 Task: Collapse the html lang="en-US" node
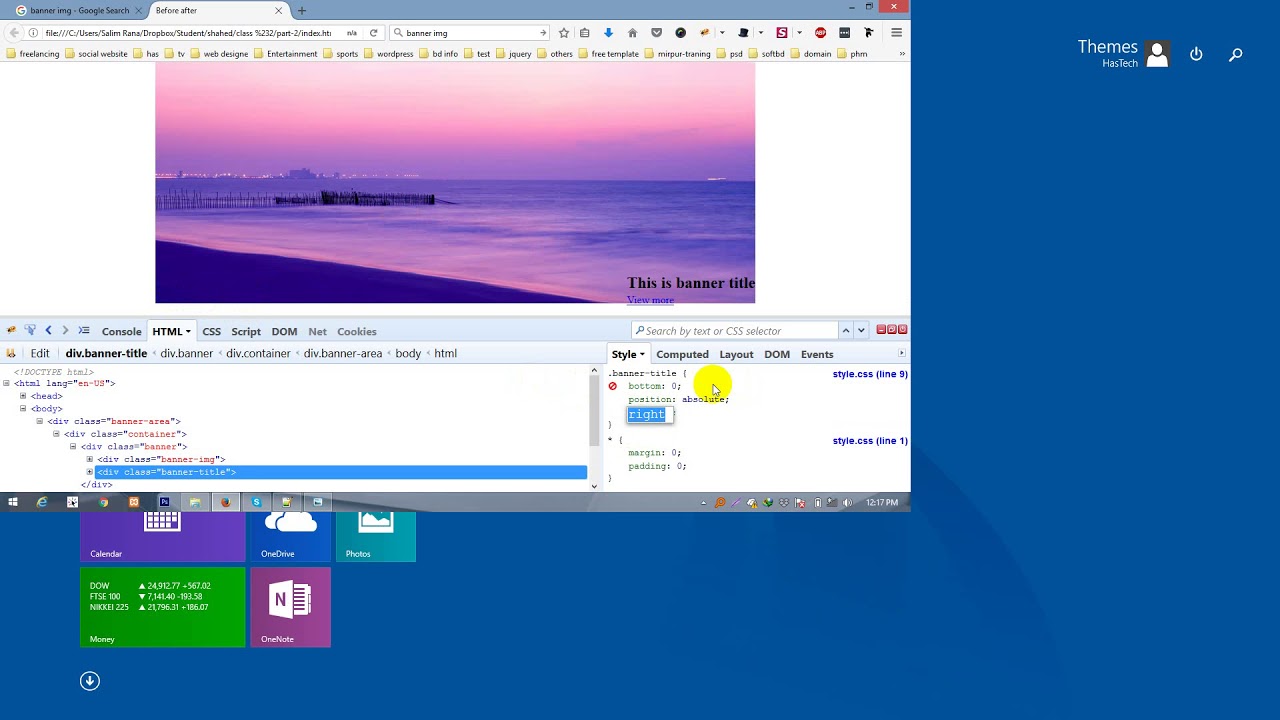(6, 383)
